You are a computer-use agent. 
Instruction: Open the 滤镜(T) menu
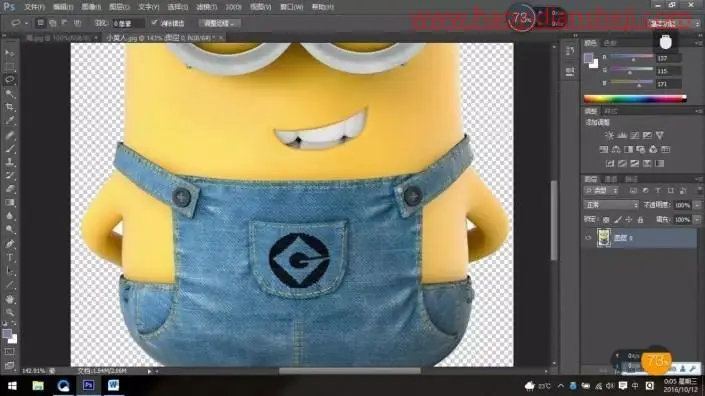tap(206, 7)
